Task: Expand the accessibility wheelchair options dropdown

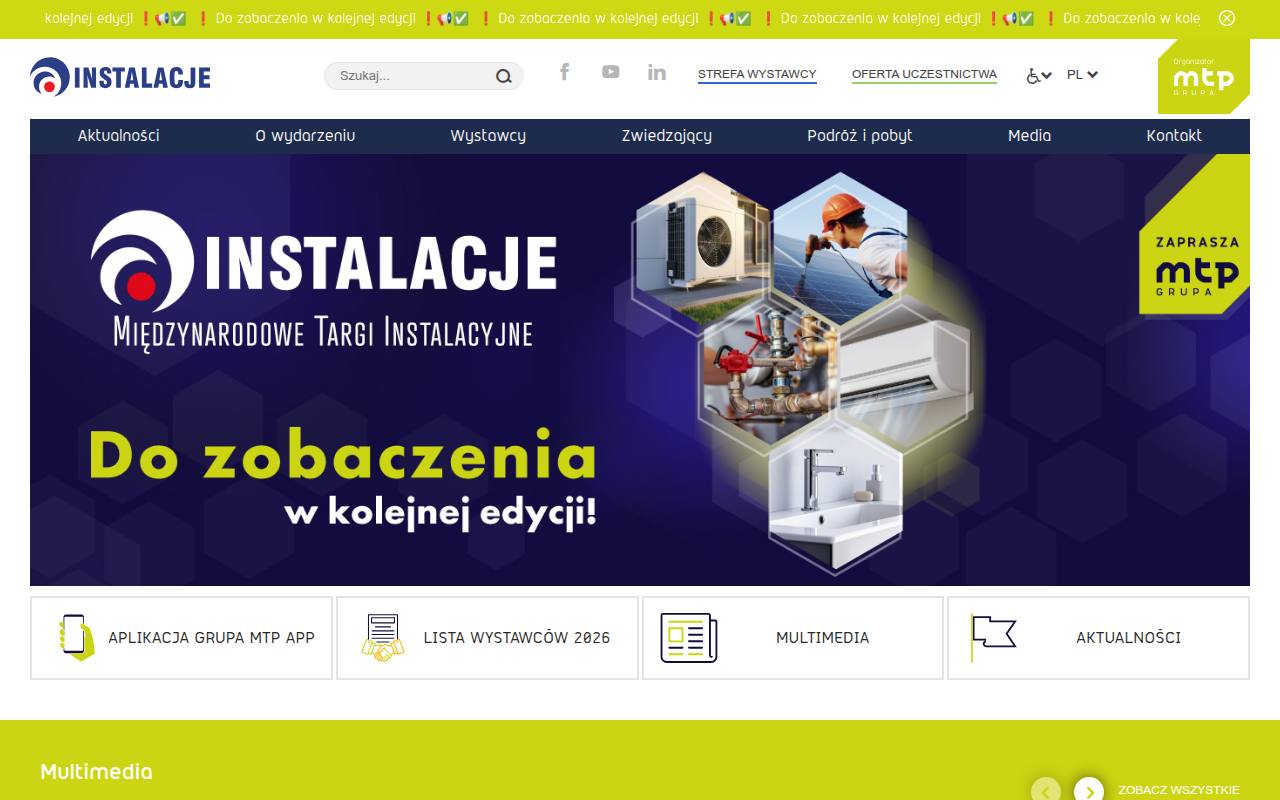Action: tap(1039, 75)
